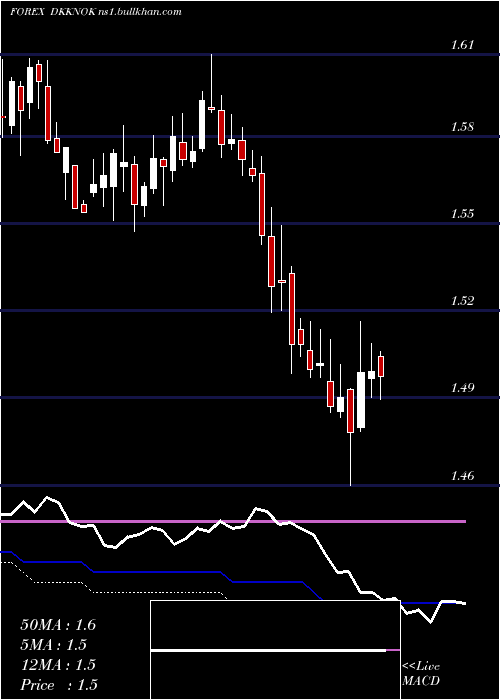Viewport: 500px width, 700px height.
Task: Click the last red candlestick on the chart
Action: 381,367
